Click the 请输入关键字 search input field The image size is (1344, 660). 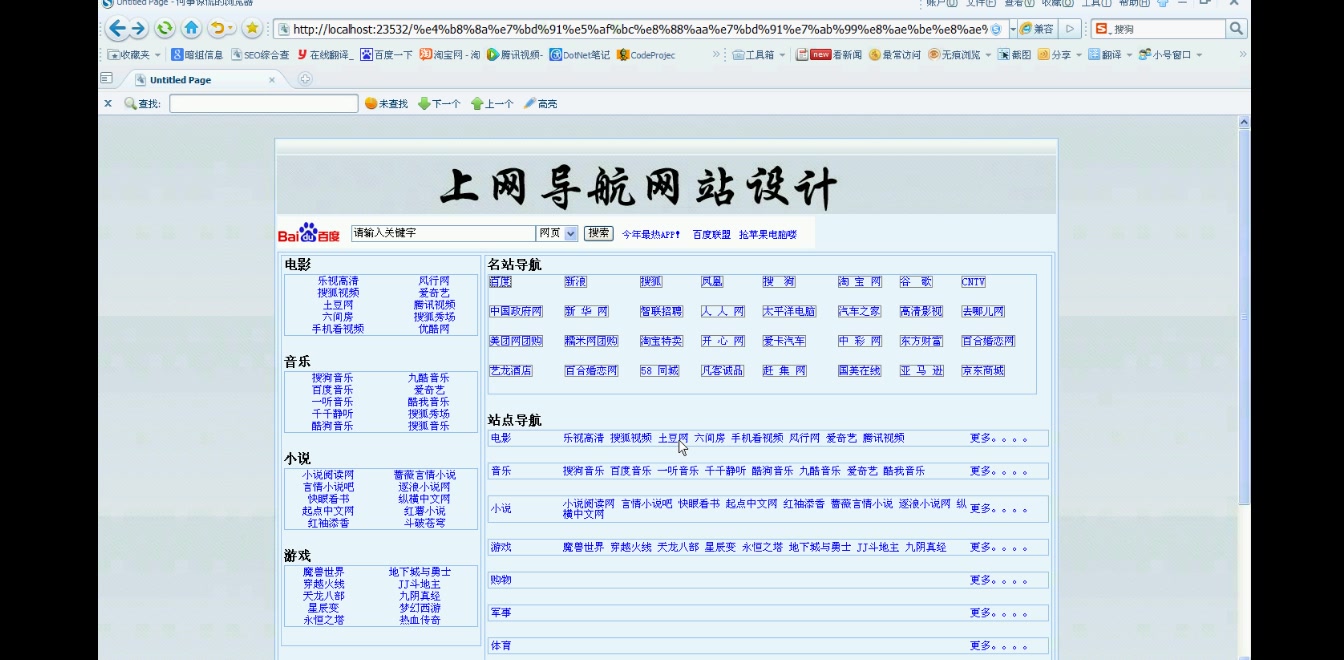(443, 233)
